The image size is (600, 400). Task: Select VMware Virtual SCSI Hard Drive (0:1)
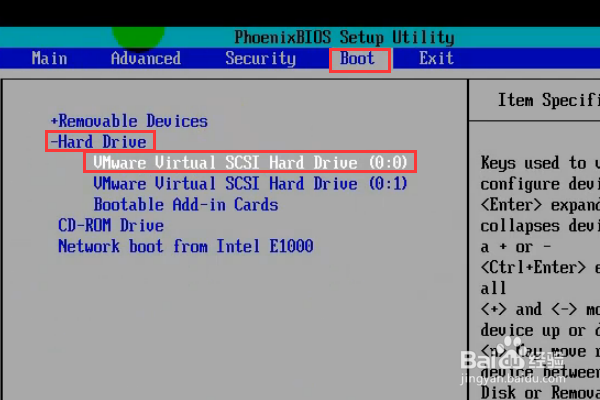click(250, 184)
